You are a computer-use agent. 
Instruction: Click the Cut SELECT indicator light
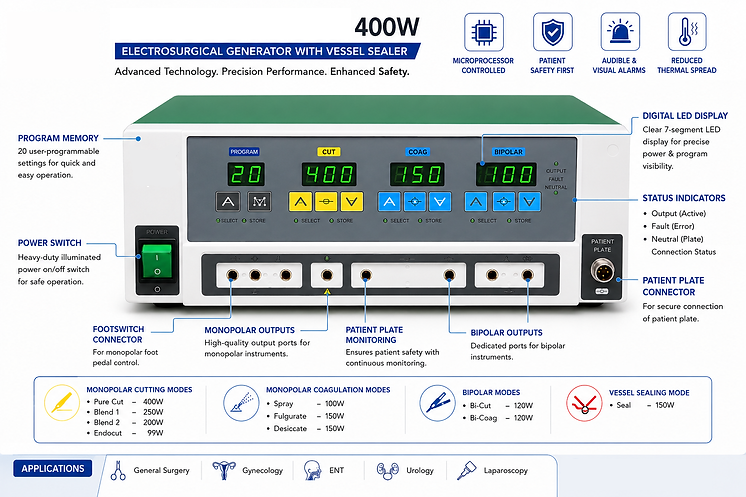tap(296, 221)
